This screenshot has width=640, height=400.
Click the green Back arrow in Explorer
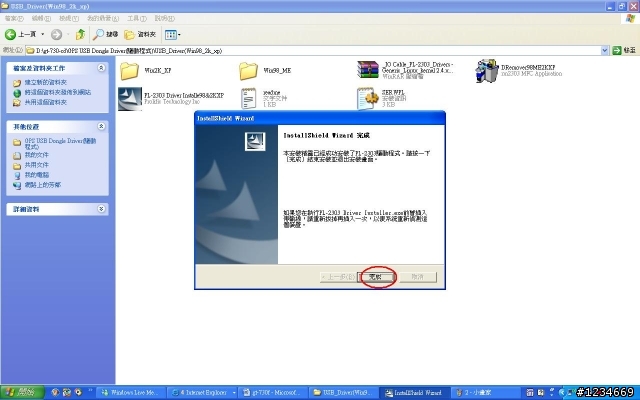click(x=10, y=35)
